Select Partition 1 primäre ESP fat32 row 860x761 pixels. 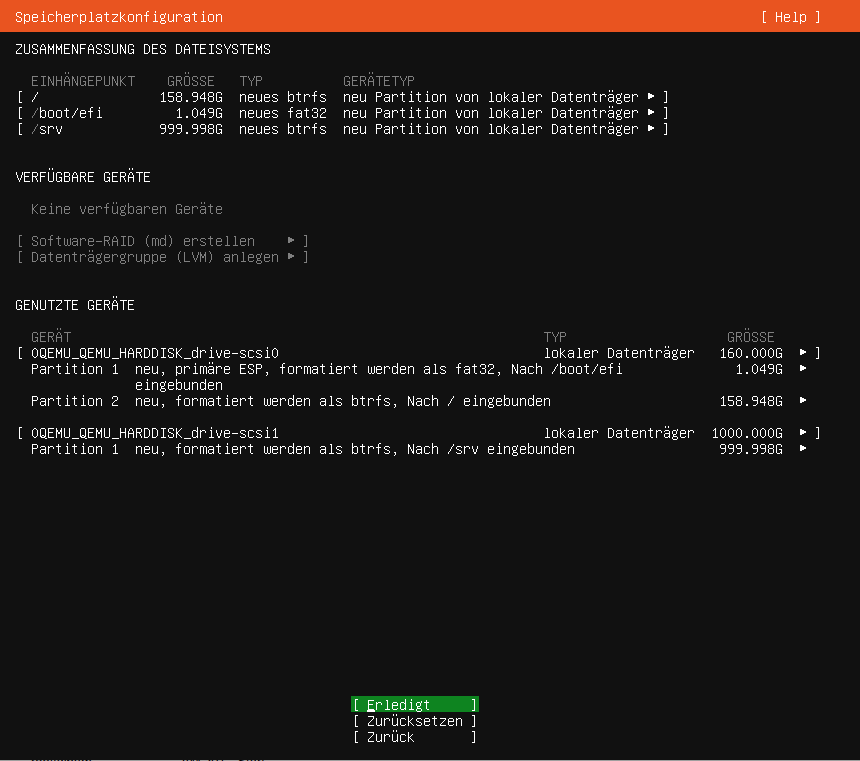[418, 376]
